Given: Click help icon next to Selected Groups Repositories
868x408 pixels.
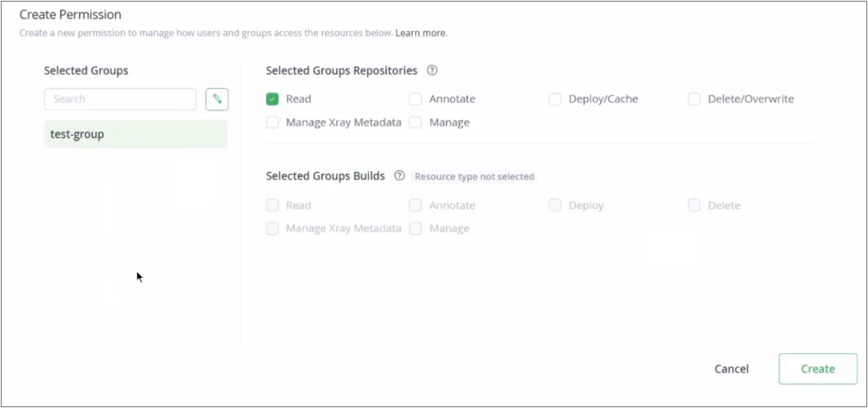Looking at the screenshot, I should pos(432,71).
